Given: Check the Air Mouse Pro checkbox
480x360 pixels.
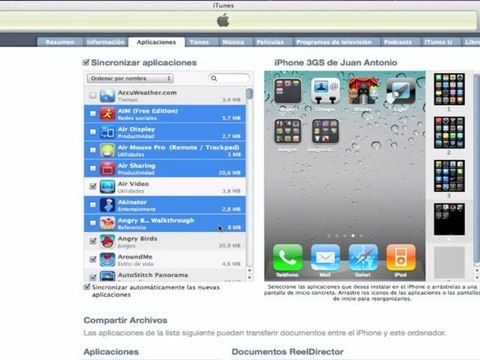Looking at the screenshot, I should pos(93,150).
